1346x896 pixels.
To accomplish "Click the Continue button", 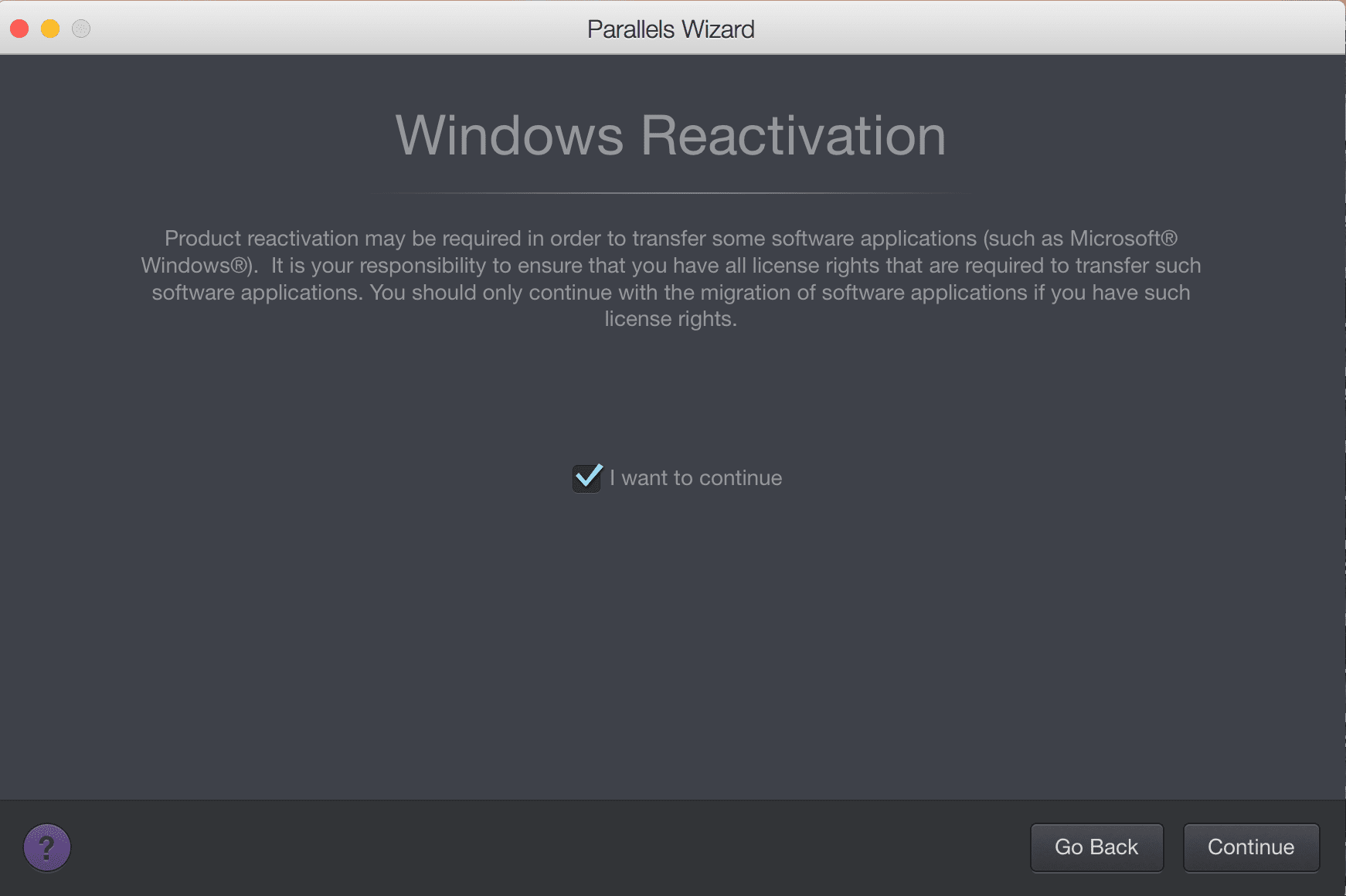I will click(x=1251, y=847).
